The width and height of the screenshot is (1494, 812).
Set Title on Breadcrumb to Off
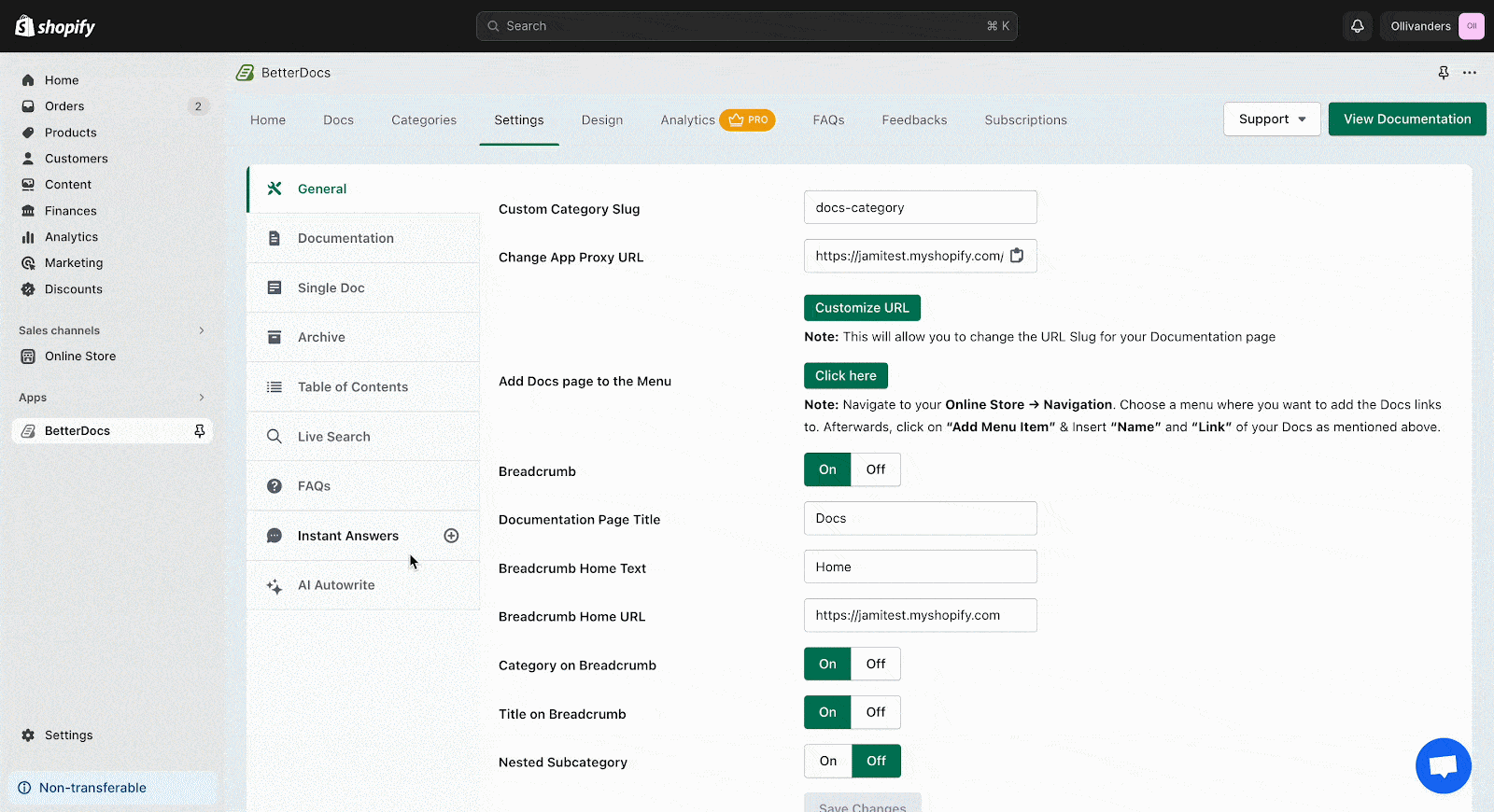pyautogui.click(x=876, y=712)
